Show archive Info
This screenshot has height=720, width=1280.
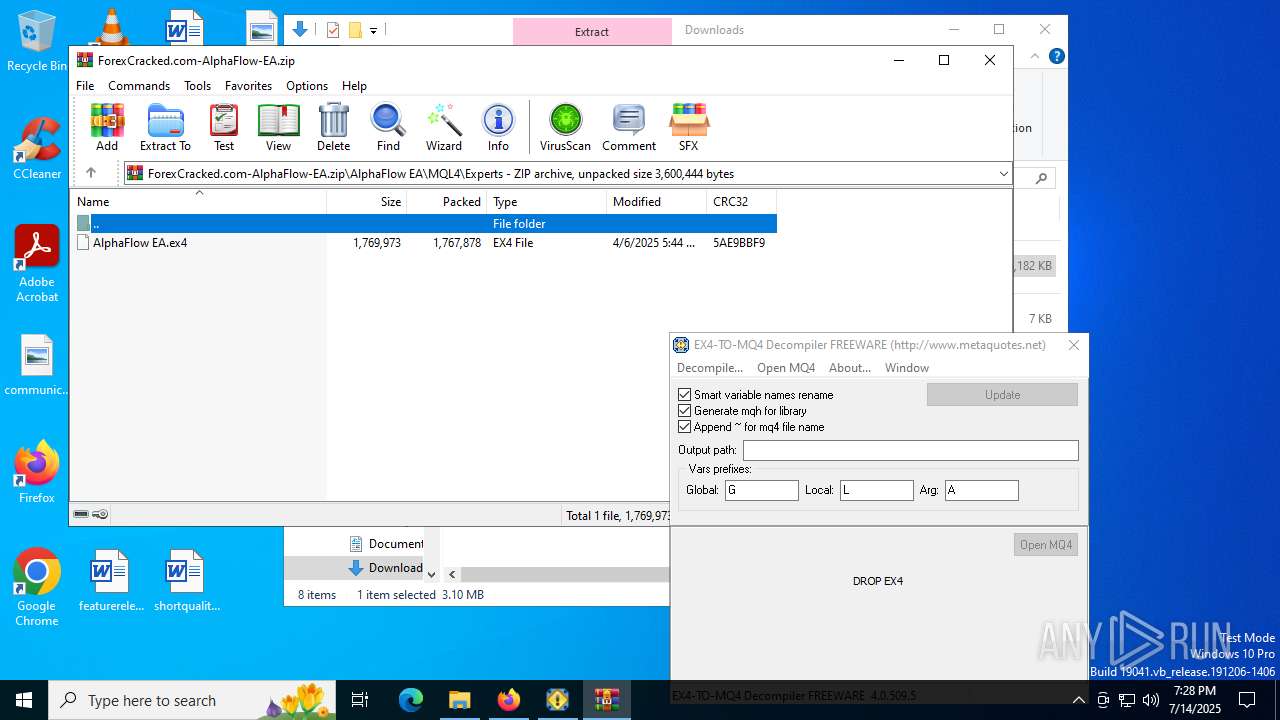pos(498,127)
